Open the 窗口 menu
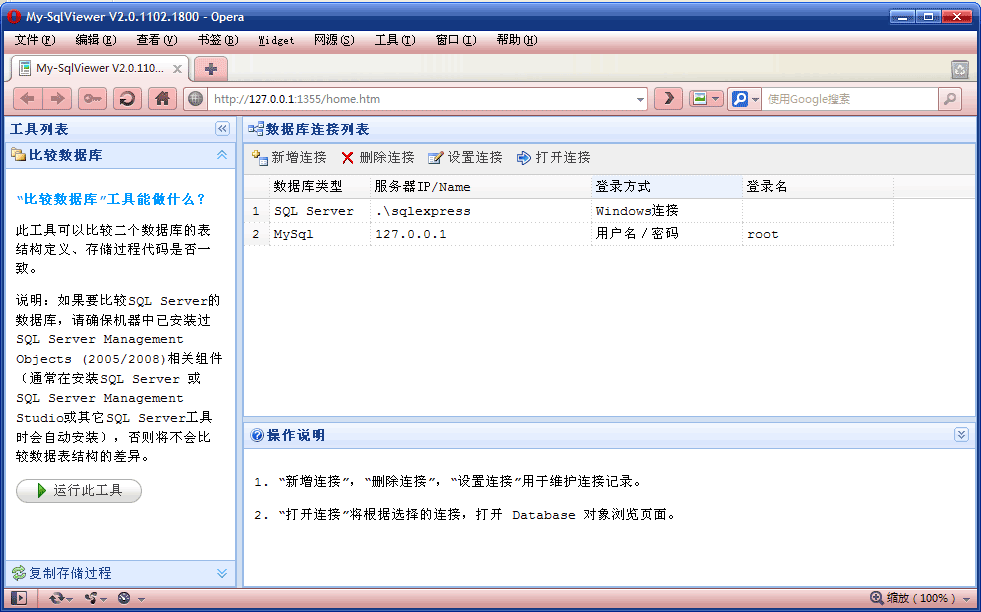Viewport: 981px width, 612px height. click(x=455, y=40)
